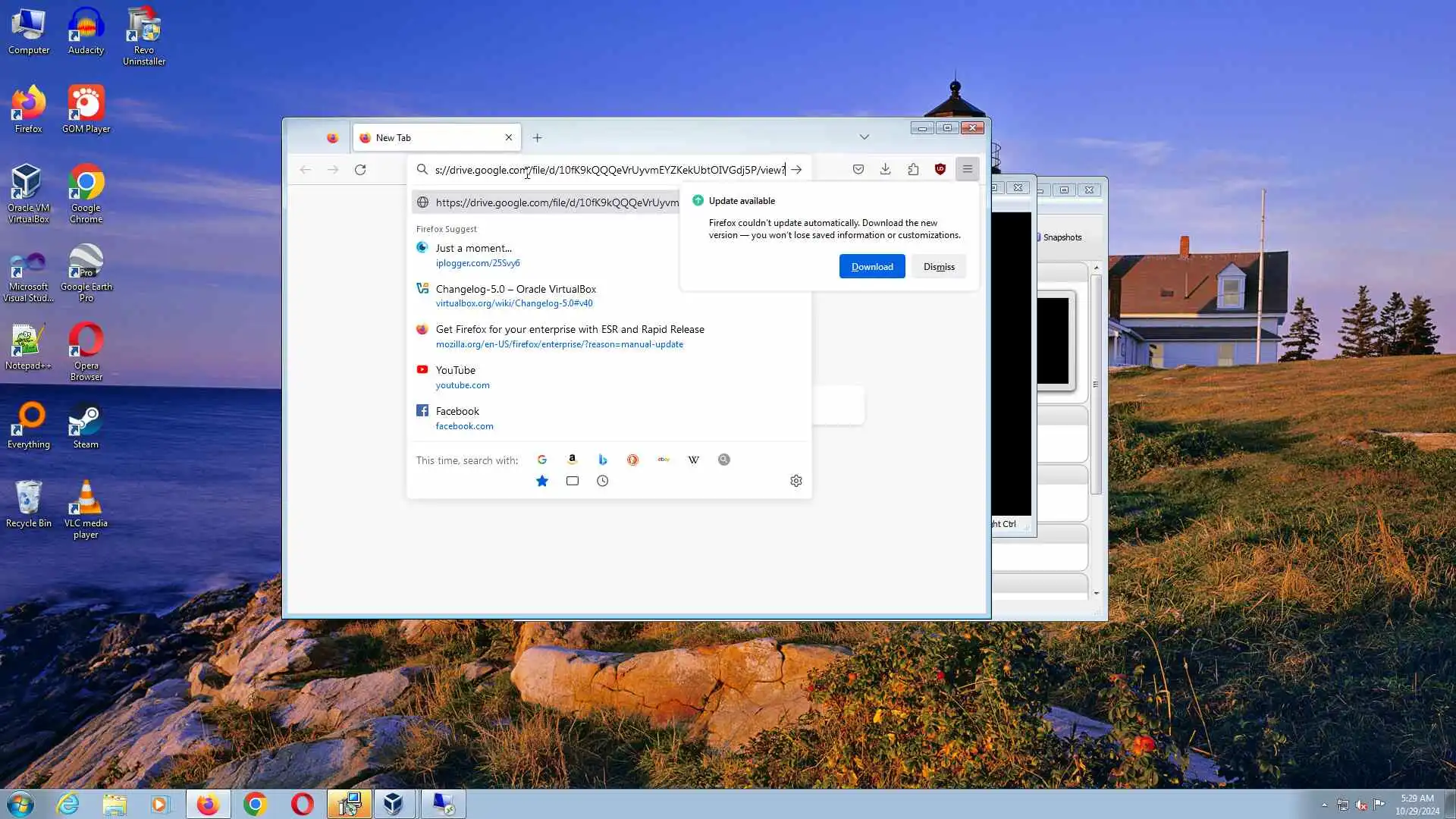Expand the list all tabs chevron
The image size is (1456, 819).
pyautogui.click(x=864, y=137)
